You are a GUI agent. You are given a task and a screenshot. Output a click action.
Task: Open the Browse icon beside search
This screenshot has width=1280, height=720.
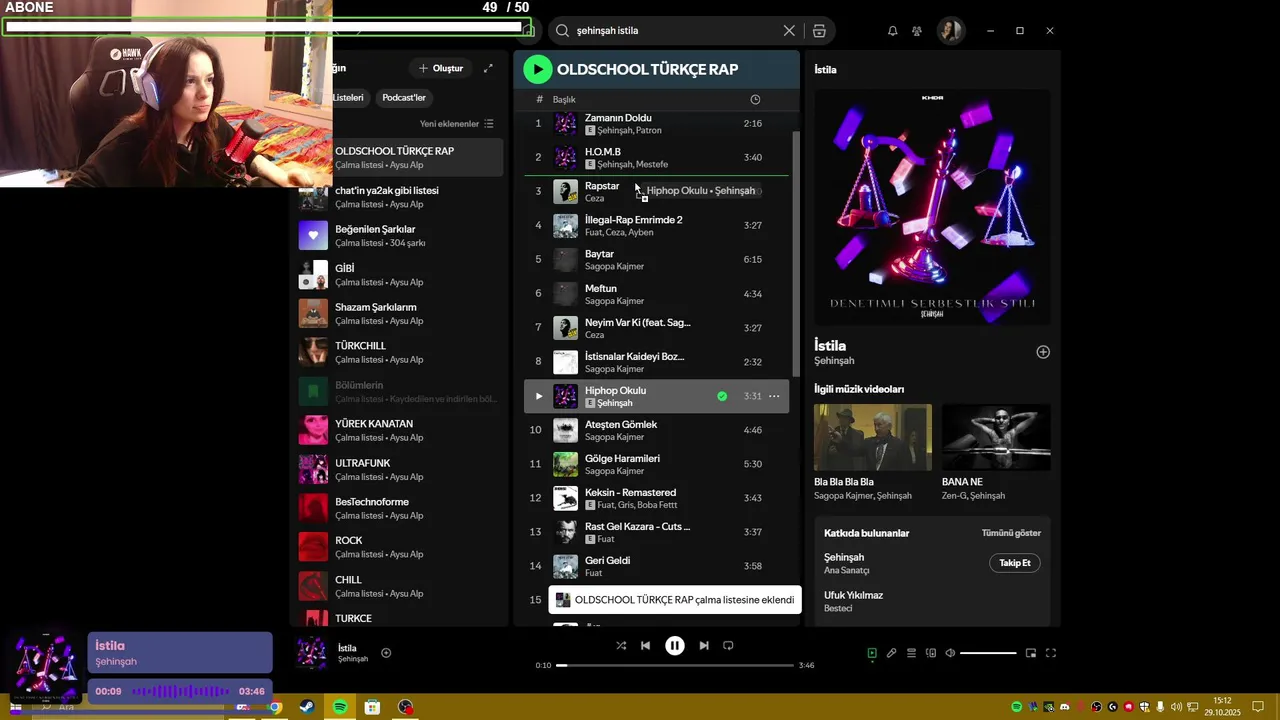pos(819,31)
